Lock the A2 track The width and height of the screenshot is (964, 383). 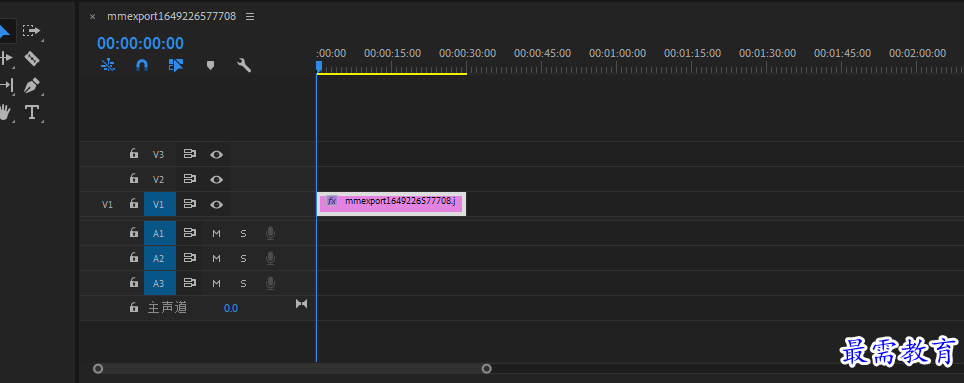click(x=134, y=258)
